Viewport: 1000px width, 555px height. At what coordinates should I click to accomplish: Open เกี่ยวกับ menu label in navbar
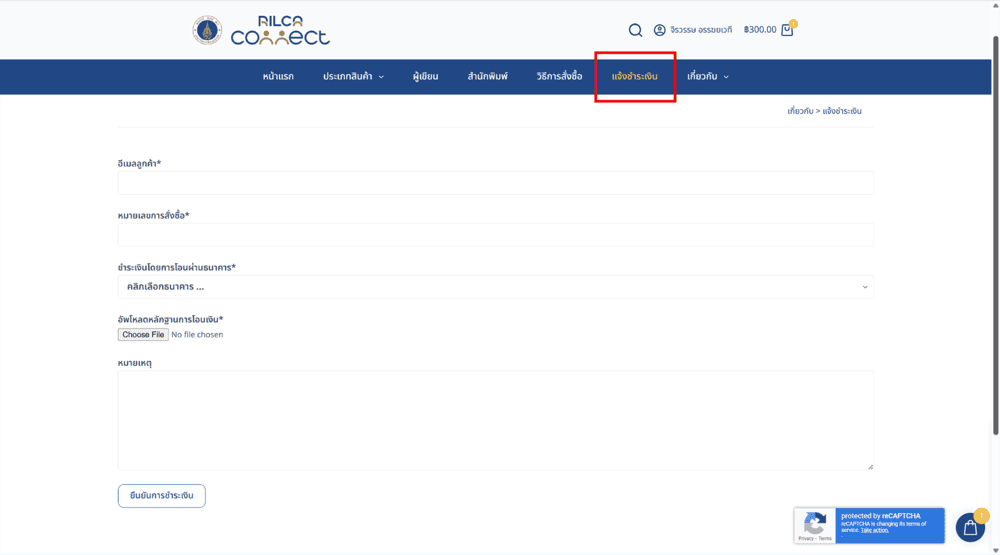pos(702,77)
